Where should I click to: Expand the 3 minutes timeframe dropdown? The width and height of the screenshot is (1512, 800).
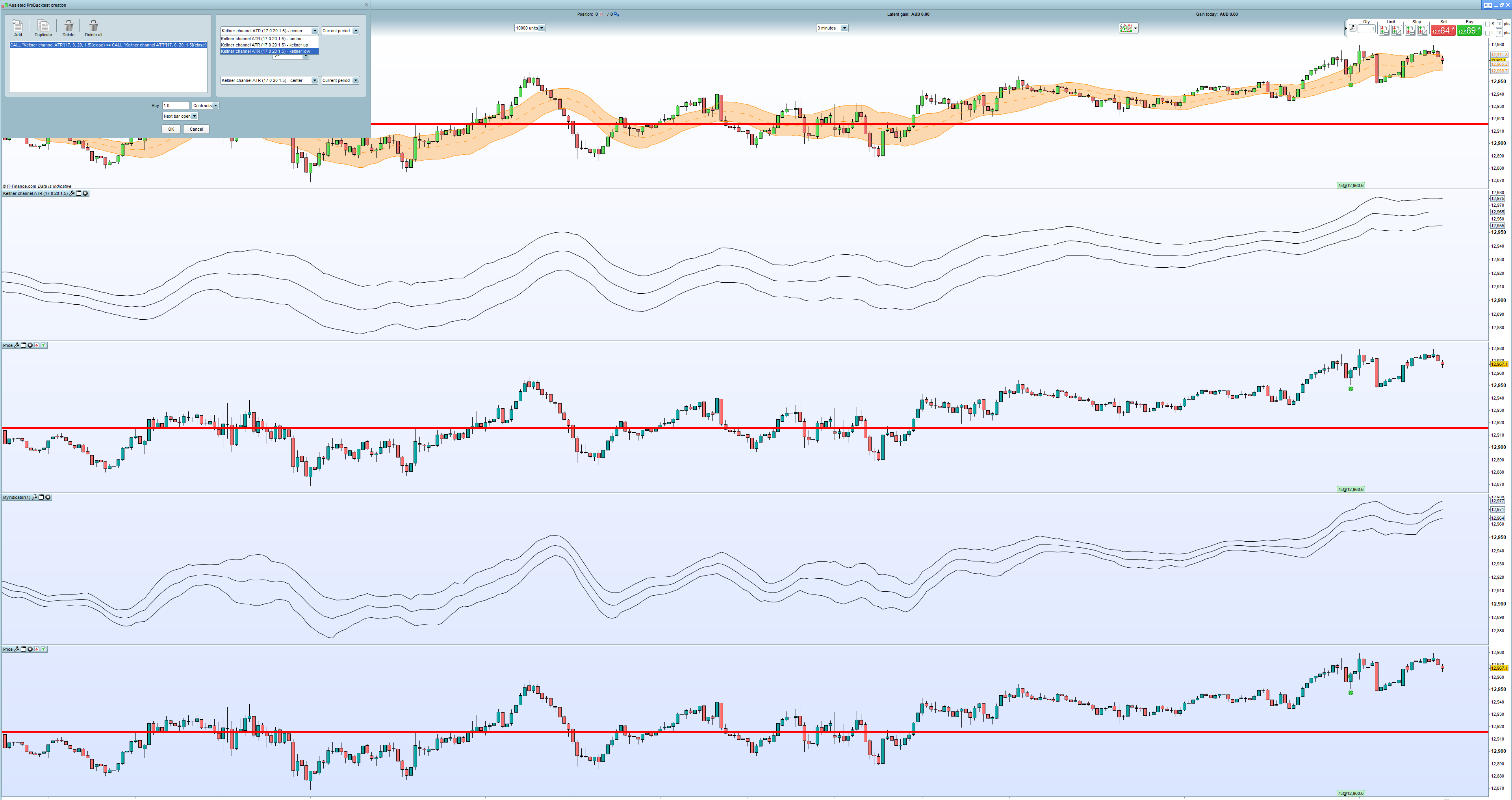click(x=844, y=28)
